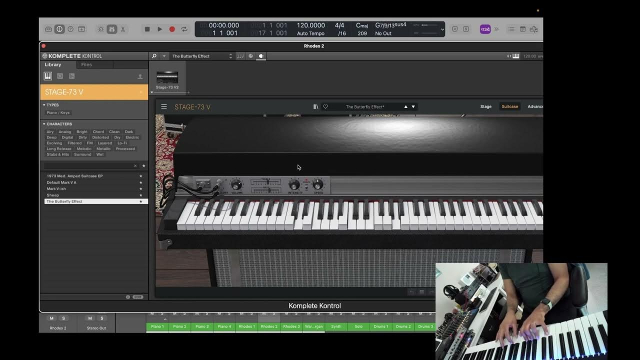This screenshot has width=640, height=360.
Task: Switch to the Library tab
Action: click(x=53, y=65)
